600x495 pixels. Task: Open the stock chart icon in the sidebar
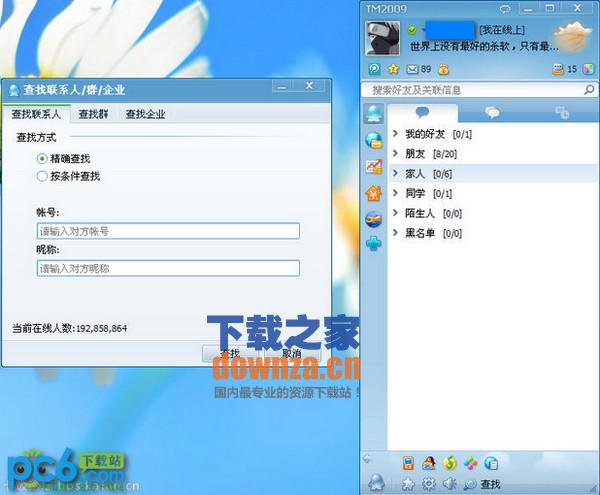tap(373, 167)
